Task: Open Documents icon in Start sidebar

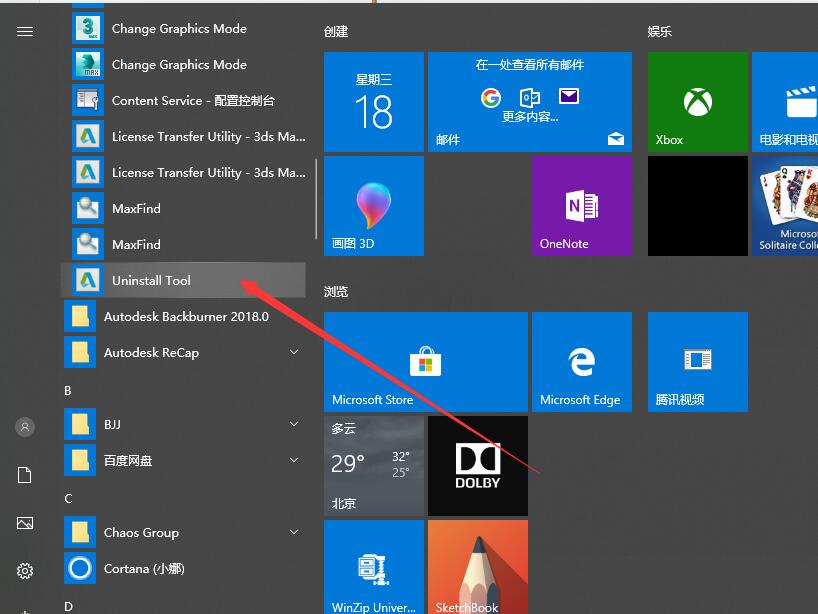Action: [x=25, y=475]
